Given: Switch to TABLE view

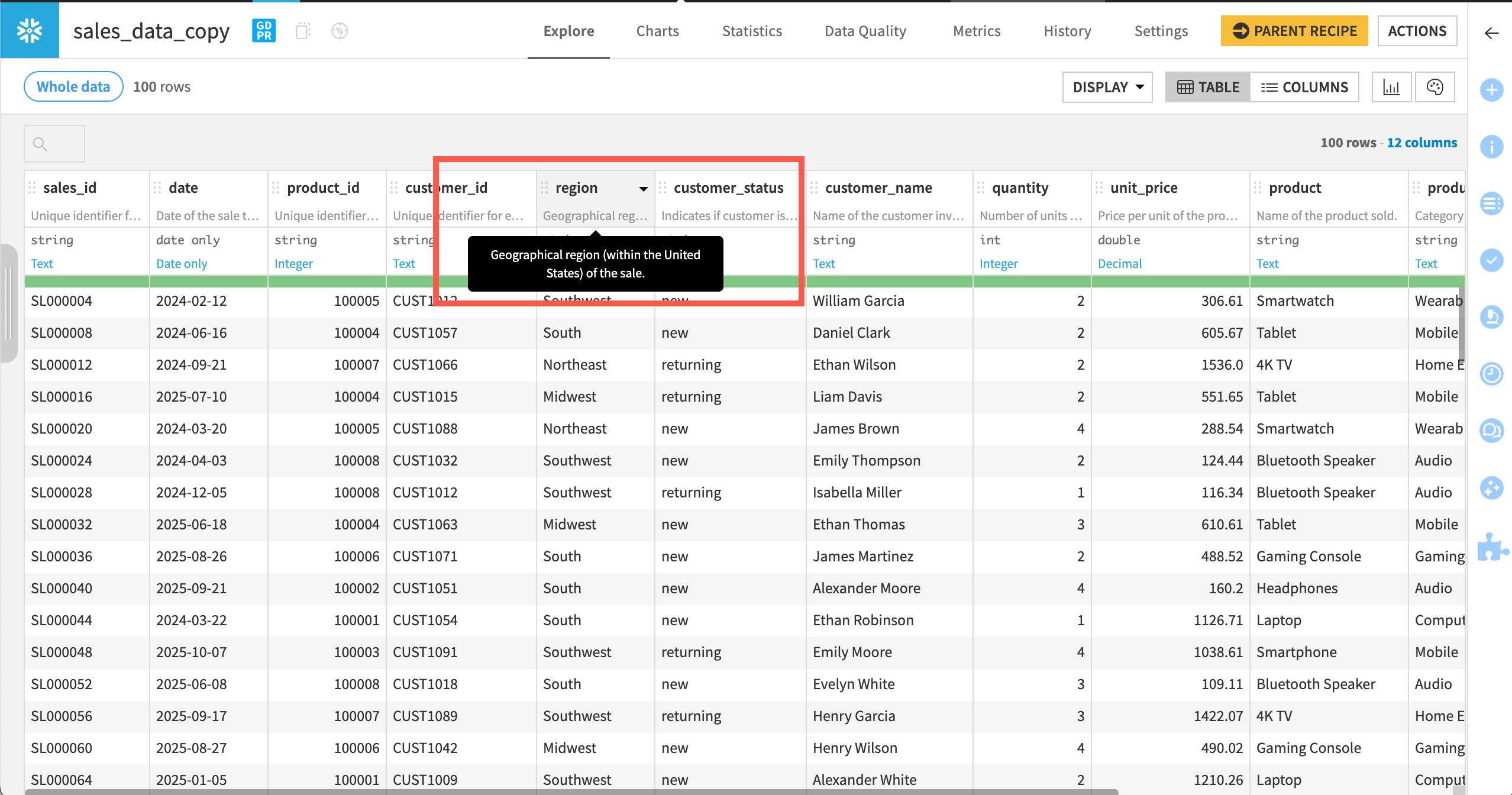Looking at the screenshot, I should click(1207, 86).
